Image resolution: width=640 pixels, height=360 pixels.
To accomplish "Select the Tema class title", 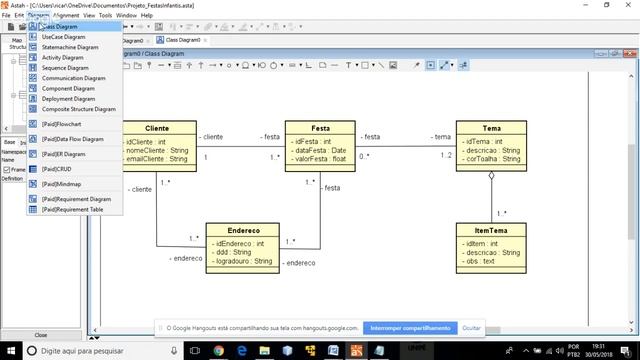I will click(x=491, y=128).
